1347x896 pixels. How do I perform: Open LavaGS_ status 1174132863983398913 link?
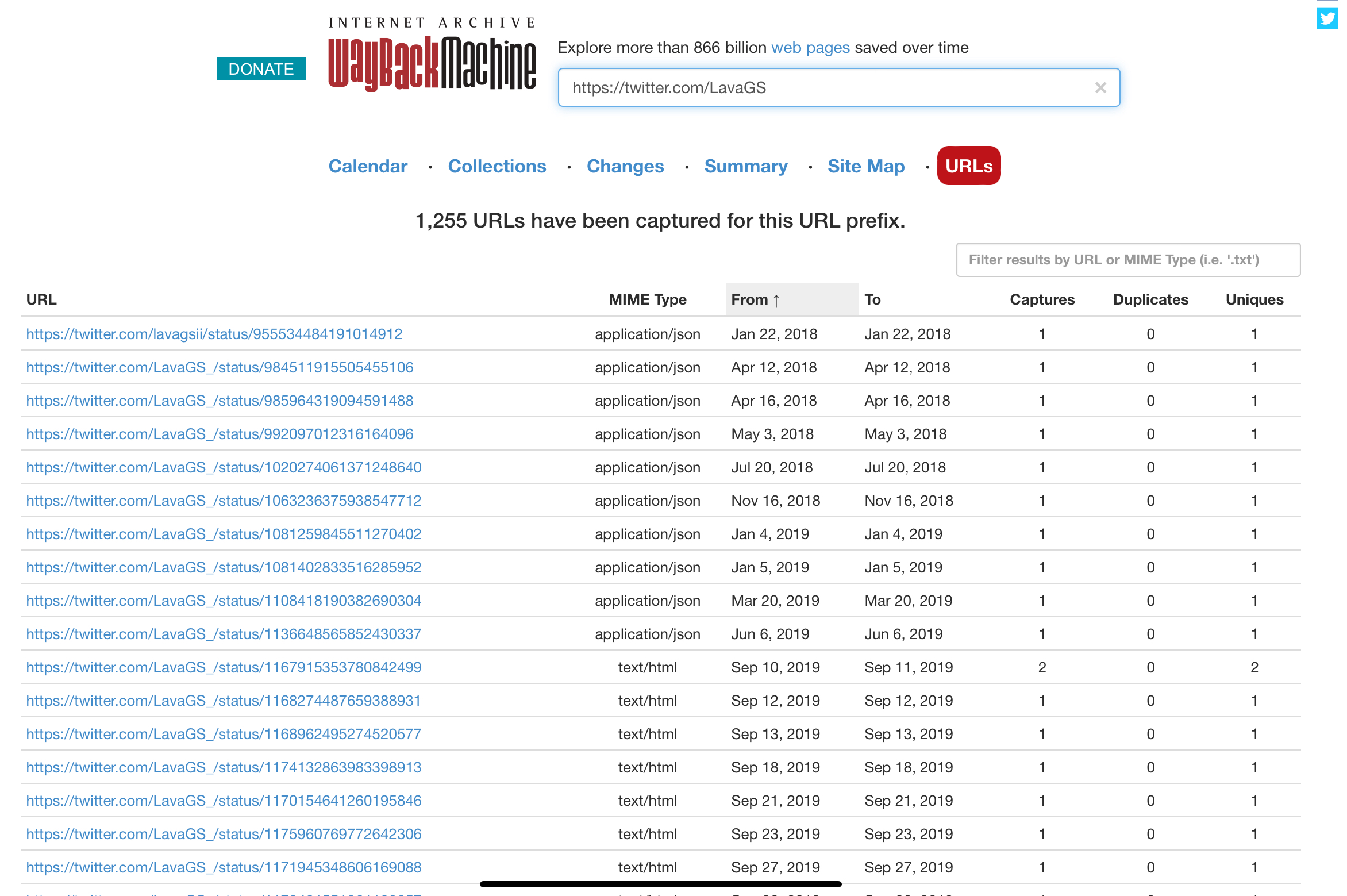224,767
